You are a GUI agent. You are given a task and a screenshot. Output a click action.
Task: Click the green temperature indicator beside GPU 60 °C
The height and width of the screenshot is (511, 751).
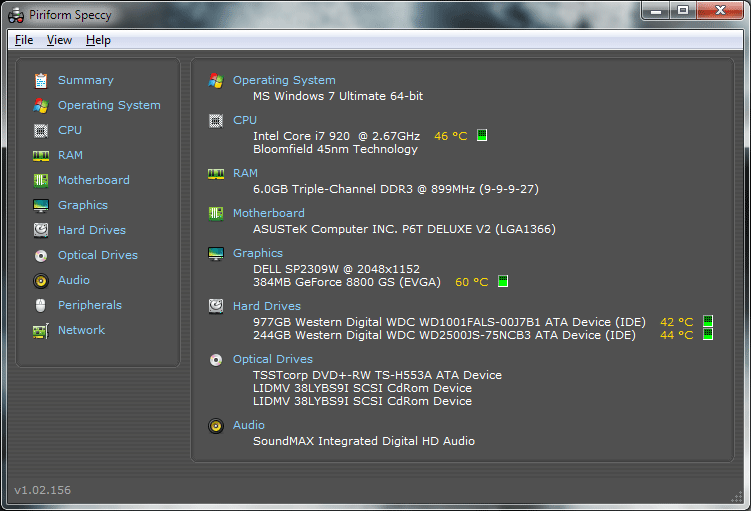502,281
